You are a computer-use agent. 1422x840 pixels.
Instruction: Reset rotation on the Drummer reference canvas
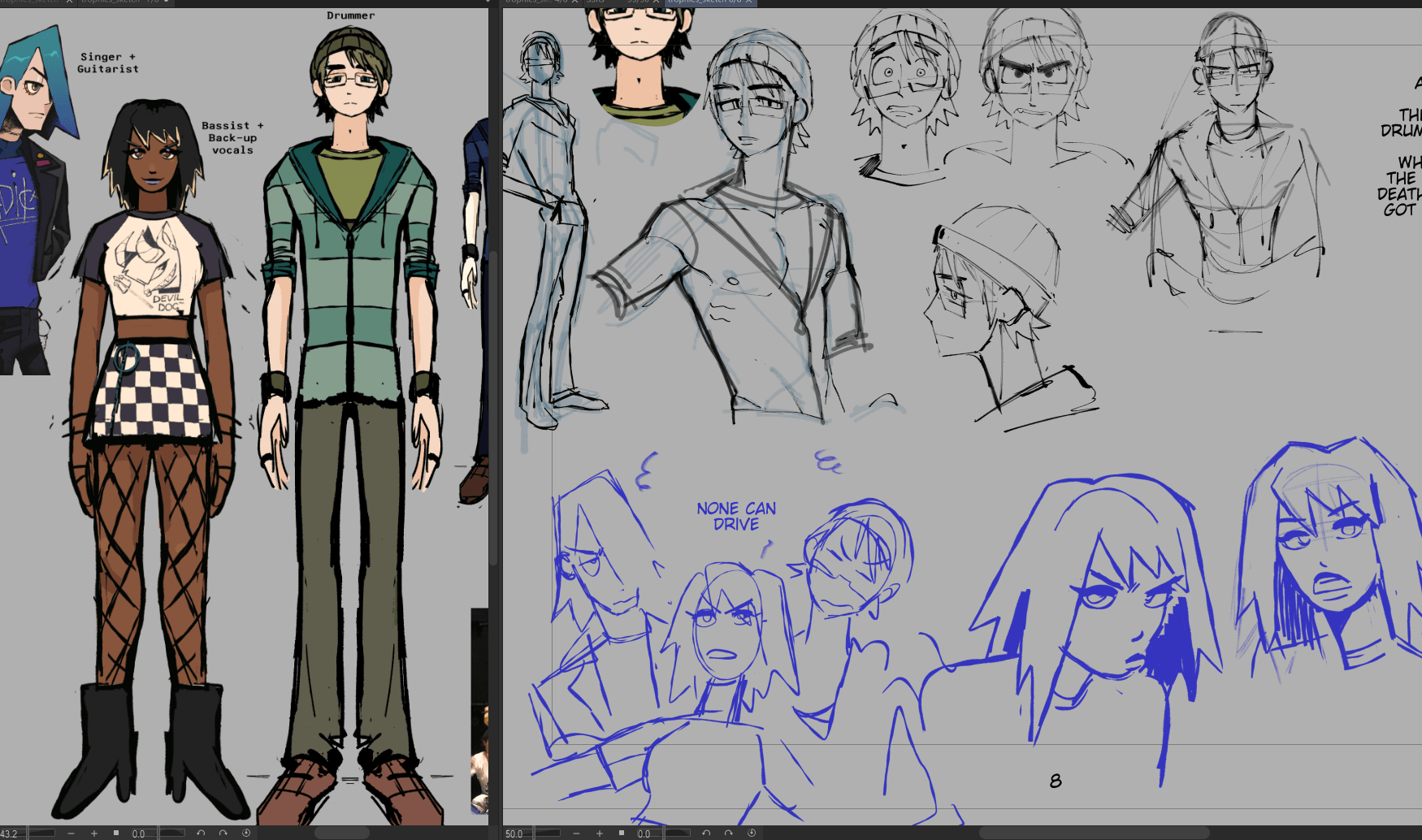click(x=246, y=834)
